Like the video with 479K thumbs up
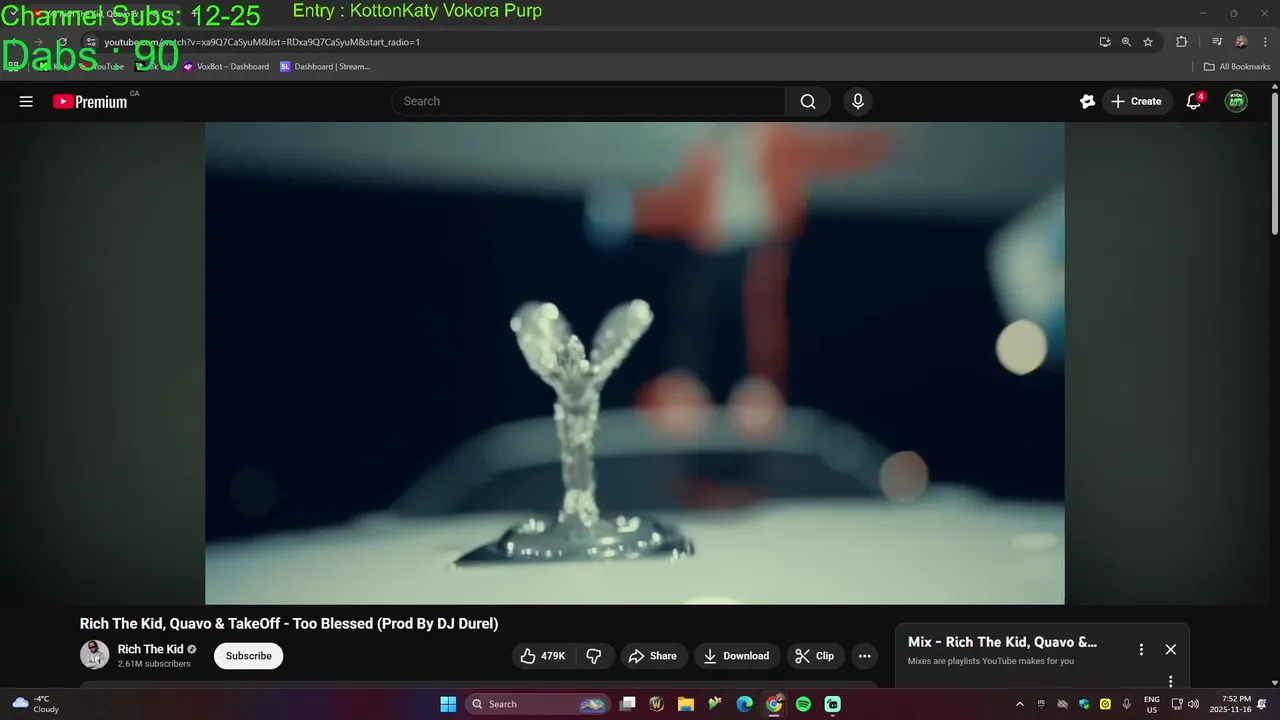The height and width of the screenshot is (720, 1280). [x=542, y=656]
